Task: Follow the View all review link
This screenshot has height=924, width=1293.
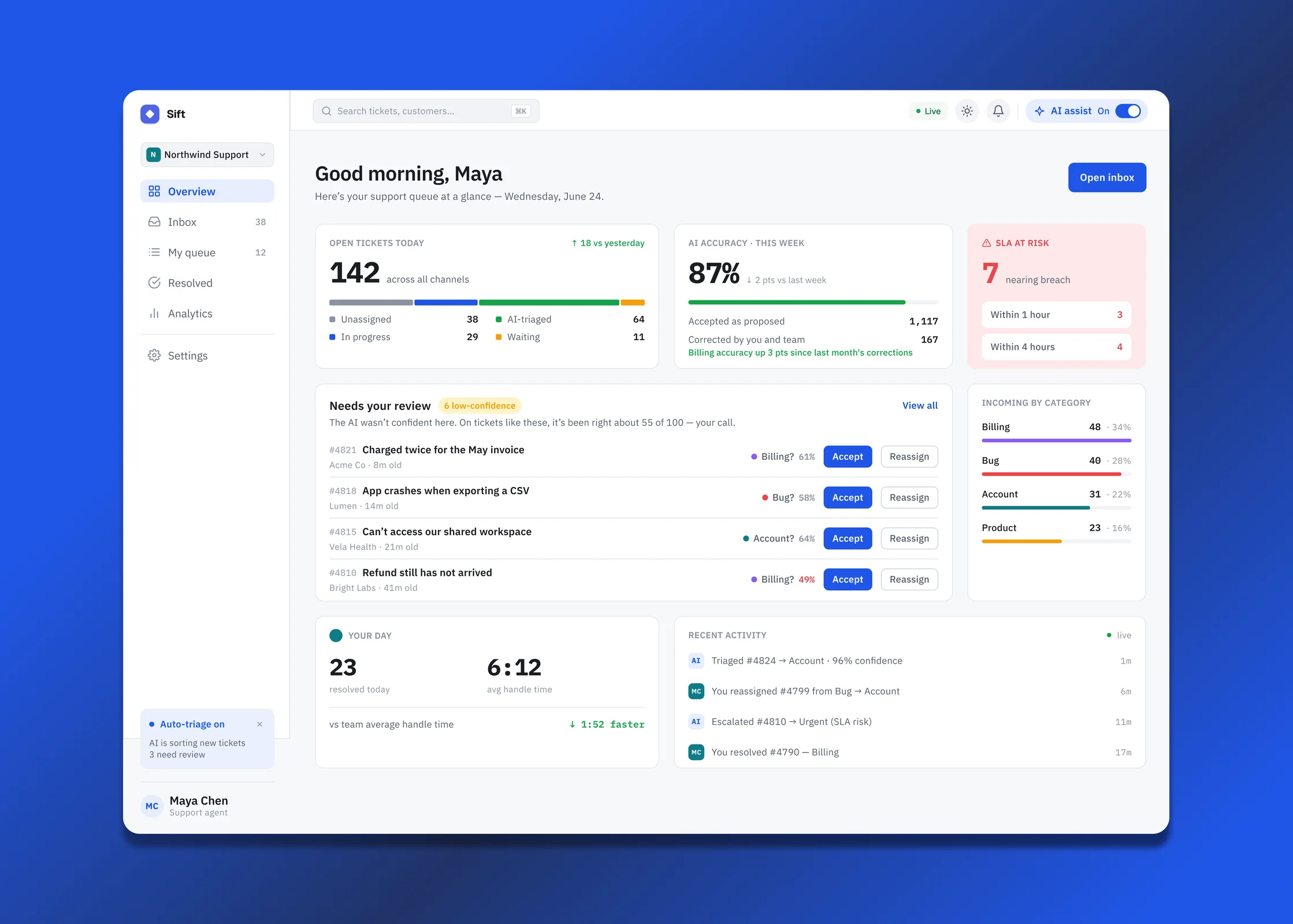Action: coord(920,405)
